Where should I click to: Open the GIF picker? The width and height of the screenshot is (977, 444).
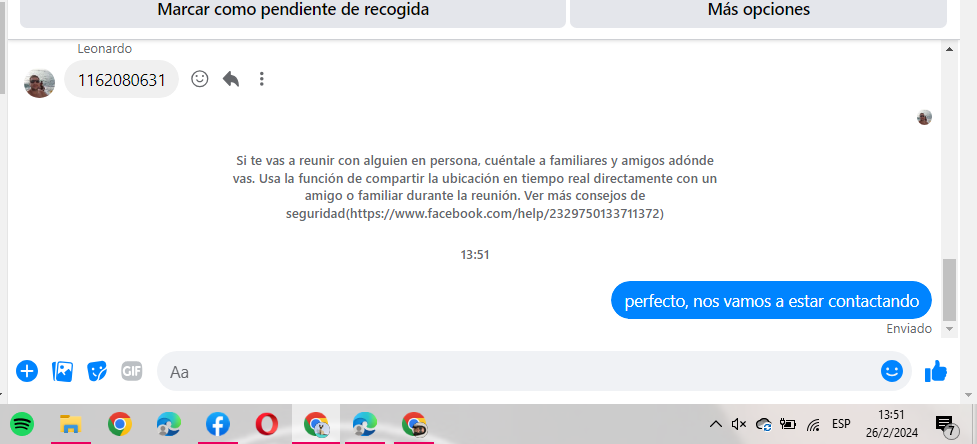131,372
